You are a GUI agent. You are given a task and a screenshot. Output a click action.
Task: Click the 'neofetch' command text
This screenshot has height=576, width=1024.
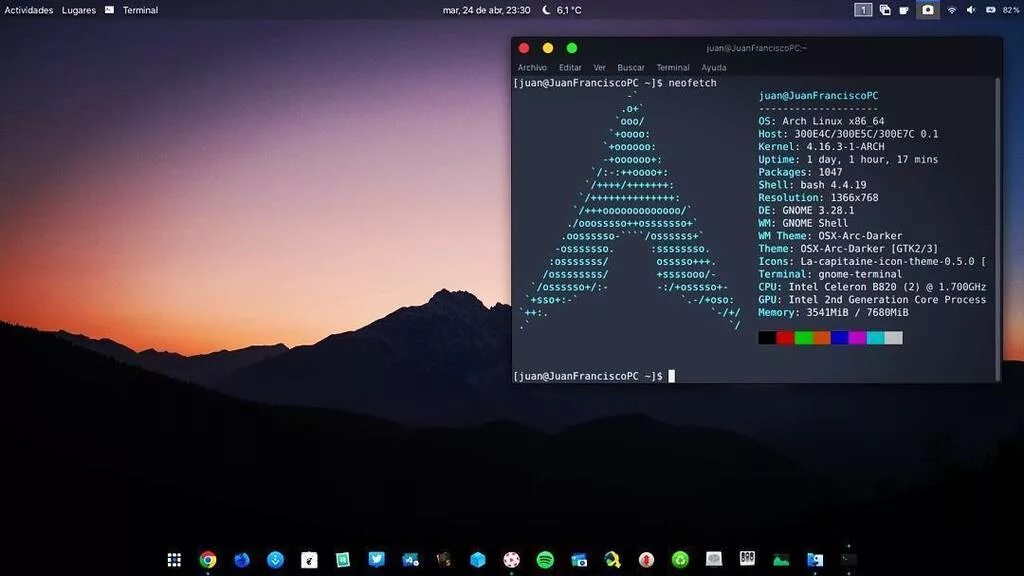click(x=692, y=83)
